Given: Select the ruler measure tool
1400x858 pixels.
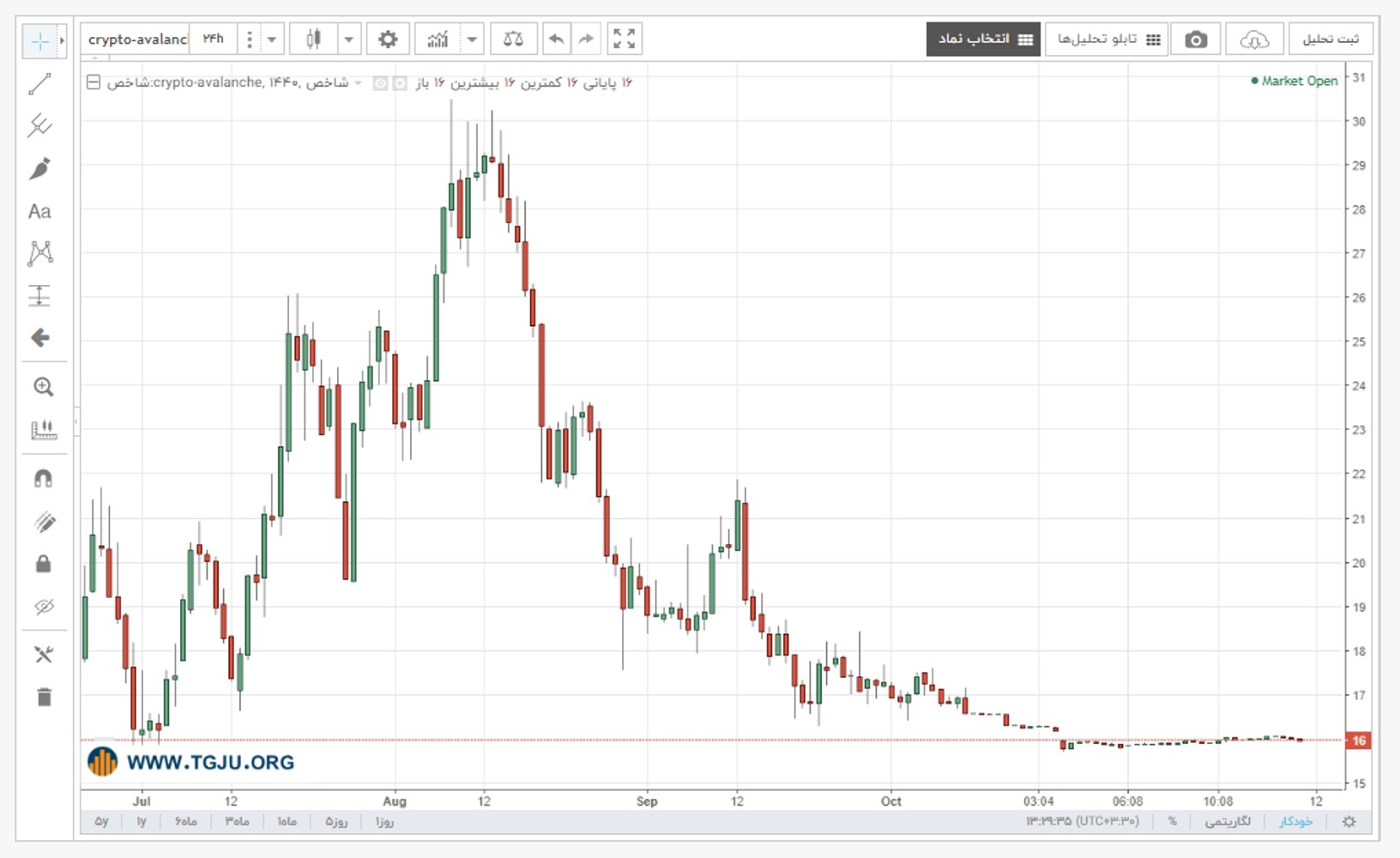Looking at the screenshot, I should point(43,429).
